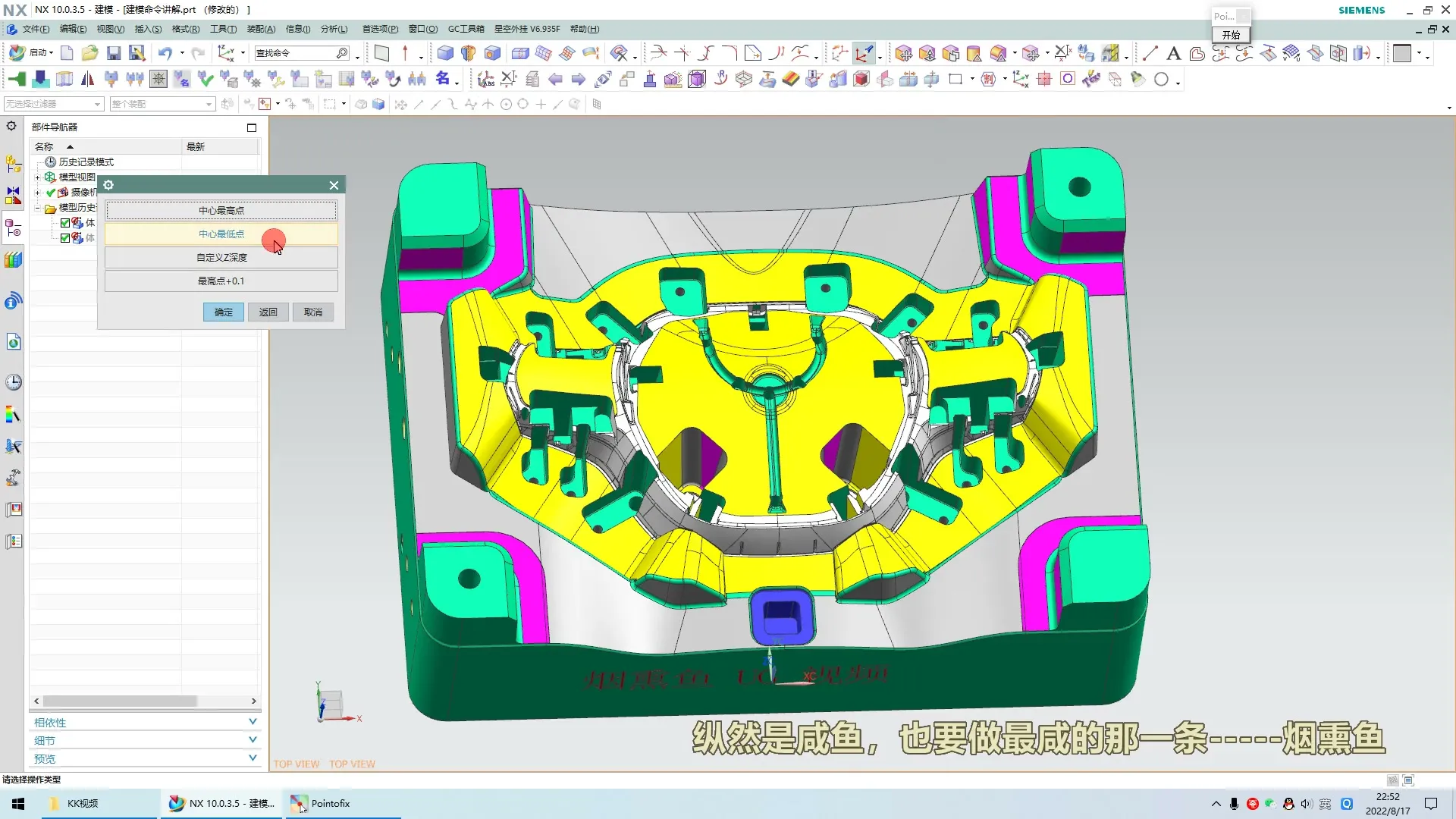
Task: Choose the 自定义Z深度 option button
Action: pos(221,258)
